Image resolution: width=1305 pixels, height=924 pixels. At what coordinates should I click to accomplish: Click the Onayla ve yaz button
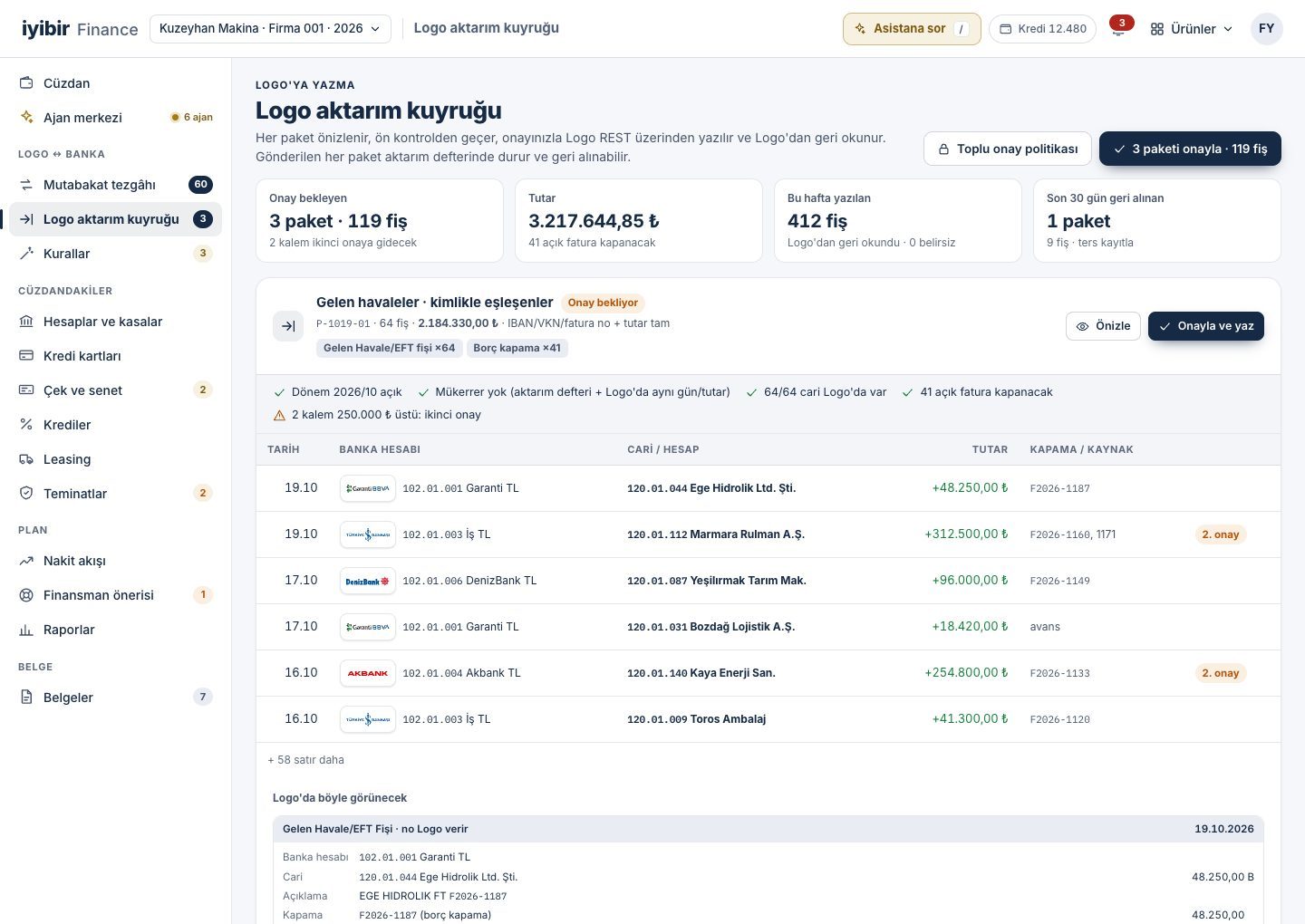[1206, 326]
